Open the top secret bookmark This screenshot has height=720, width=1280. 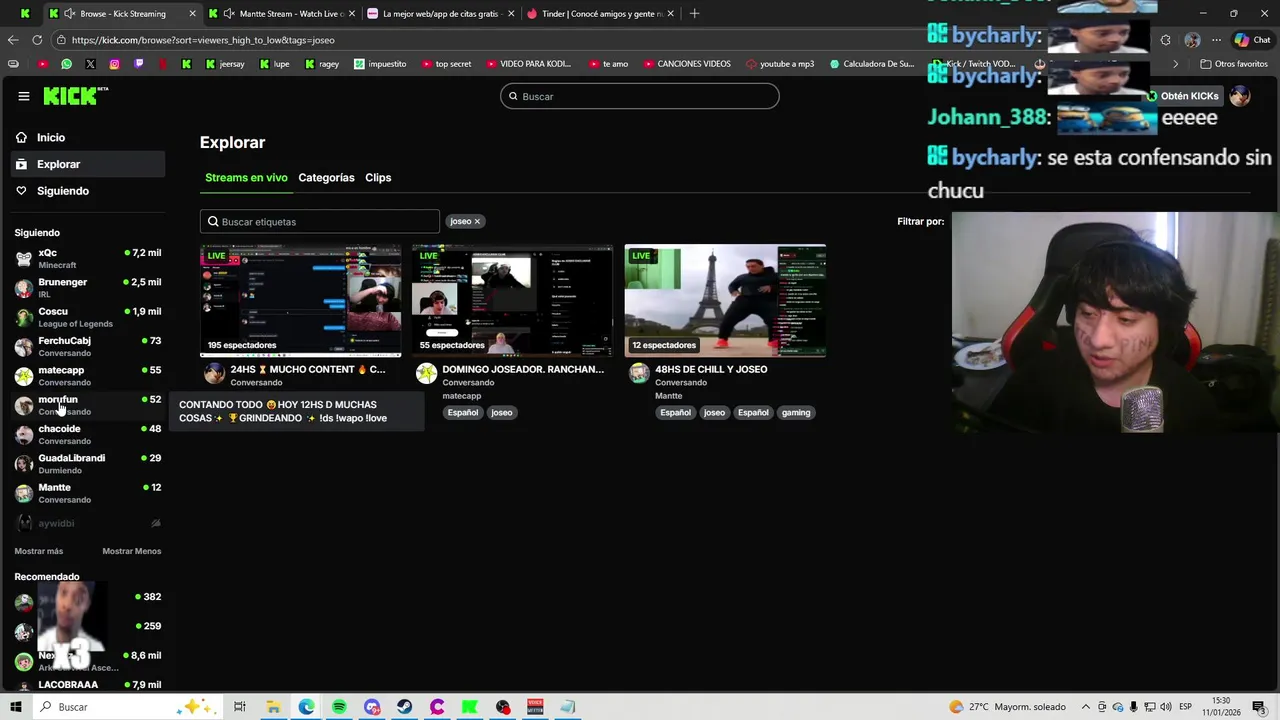tap(445, 64)
